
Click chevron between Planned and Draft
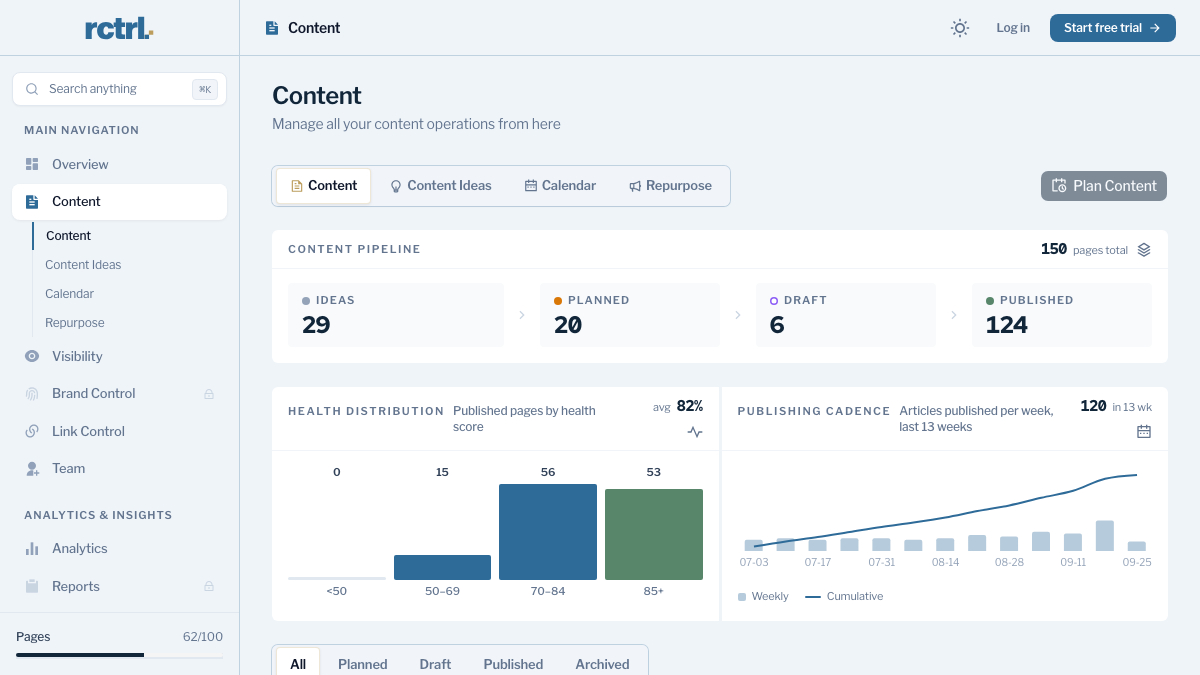click(738, 315)
